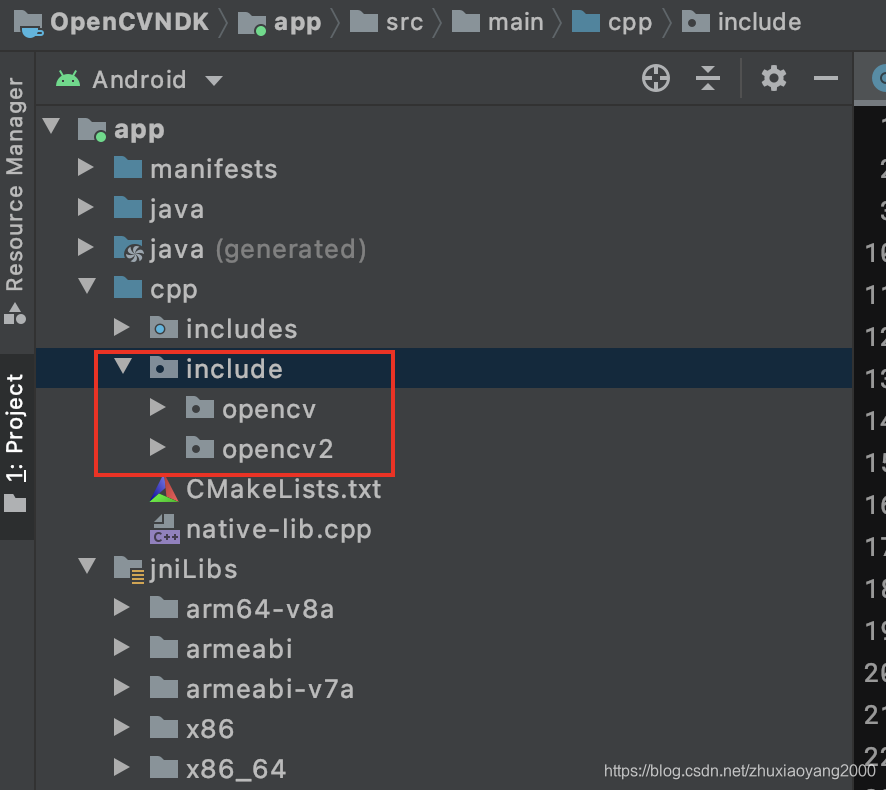Expand the opencv folder arrow
Viewport: 886px width, 790px height.
point(158,407)
